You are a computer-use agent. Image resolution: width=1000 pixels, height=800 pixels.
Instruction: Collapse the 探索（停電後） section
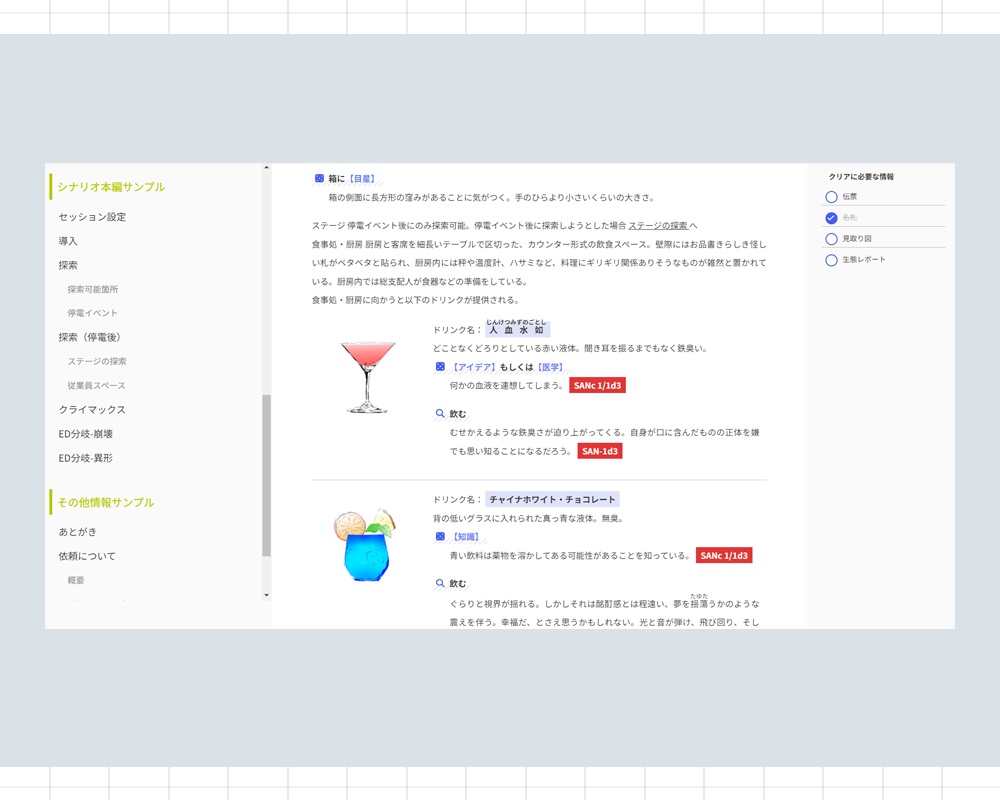pos(88,337)
